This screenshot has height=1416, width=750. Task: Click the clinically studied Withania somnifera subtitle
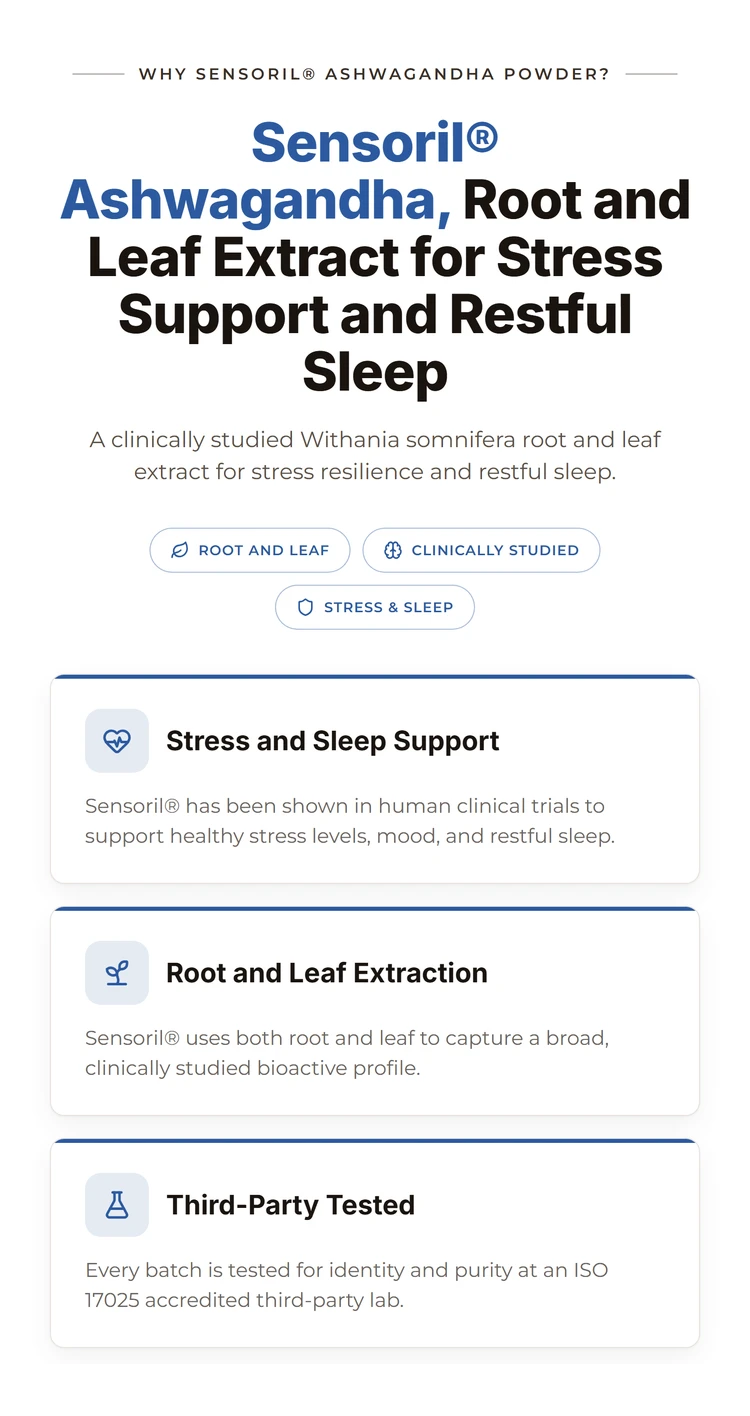[x=375, y=455]
